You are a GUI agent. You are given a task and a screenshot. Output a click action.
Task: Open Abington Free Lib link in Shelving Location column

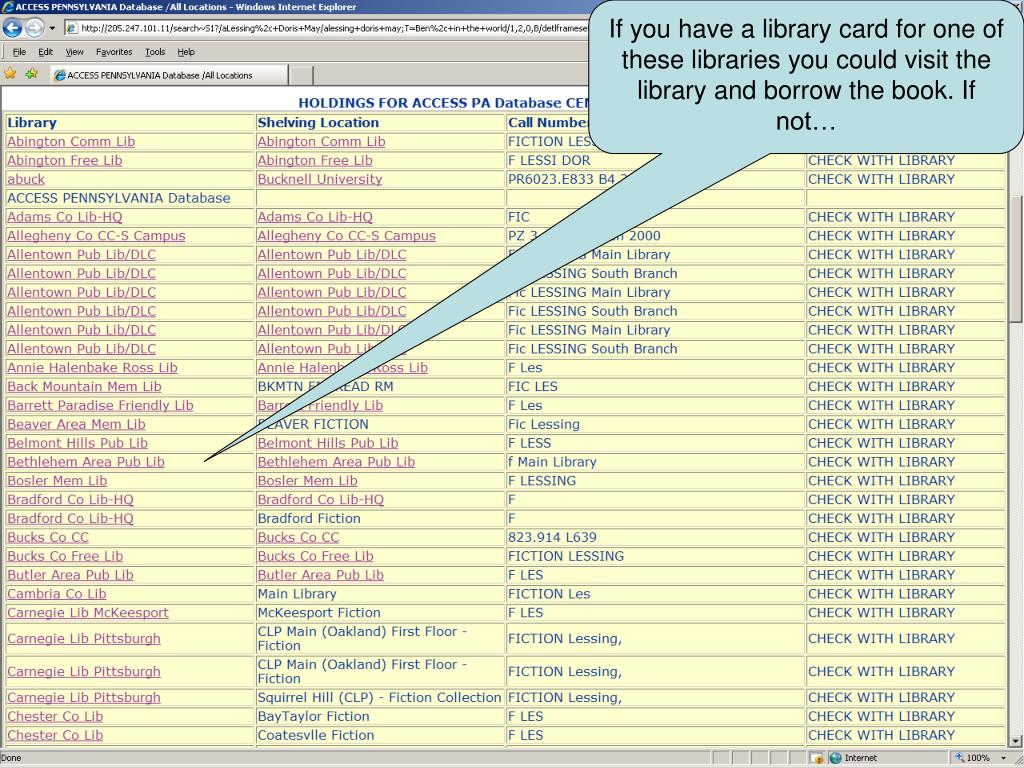click(x=315, y=161)
